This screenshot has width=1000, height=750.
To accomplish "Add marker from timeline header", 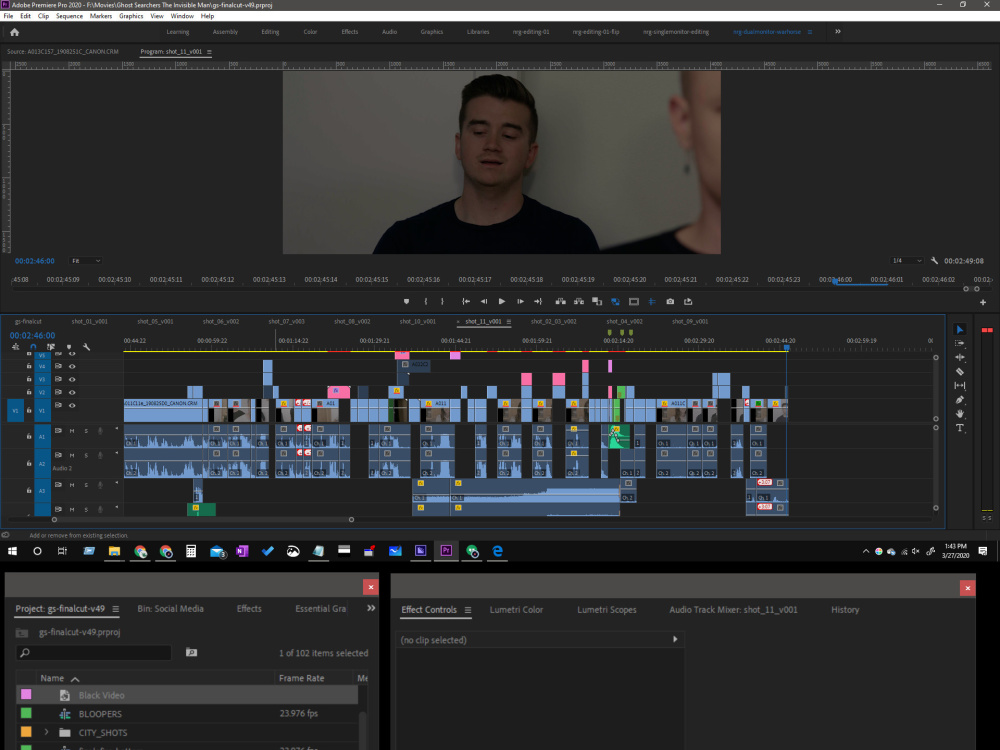I will coord(69,347).
